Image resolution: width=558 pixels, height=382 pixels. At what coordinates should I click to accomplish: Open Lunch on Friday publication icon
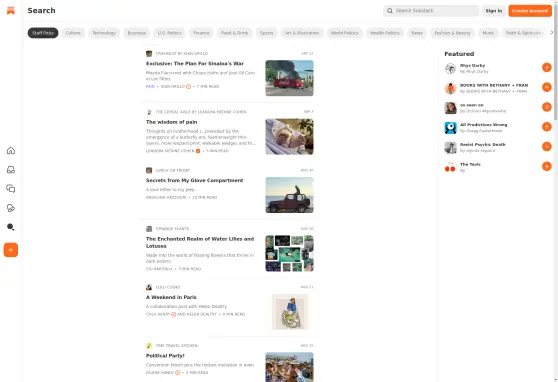pyautogui.click(x=149, y=170)
